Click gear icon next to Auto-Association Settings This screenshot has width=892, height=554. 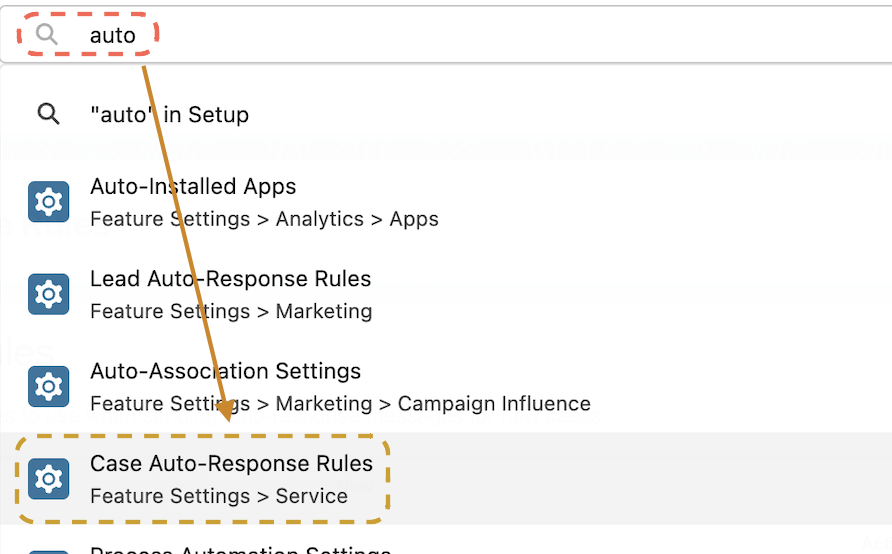49,387
